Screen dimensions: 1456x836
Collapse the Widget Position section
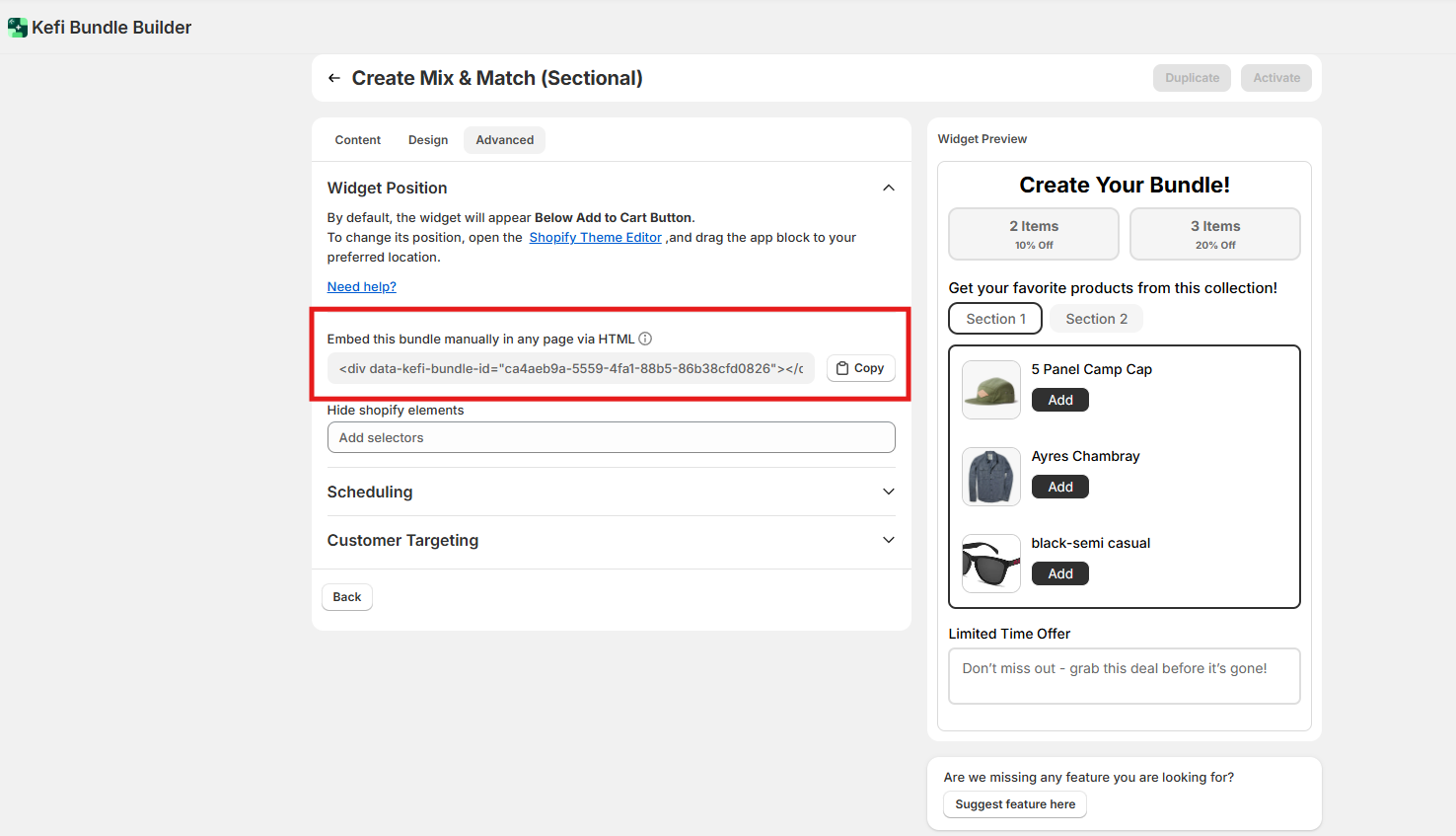click(x=888, y=188)
